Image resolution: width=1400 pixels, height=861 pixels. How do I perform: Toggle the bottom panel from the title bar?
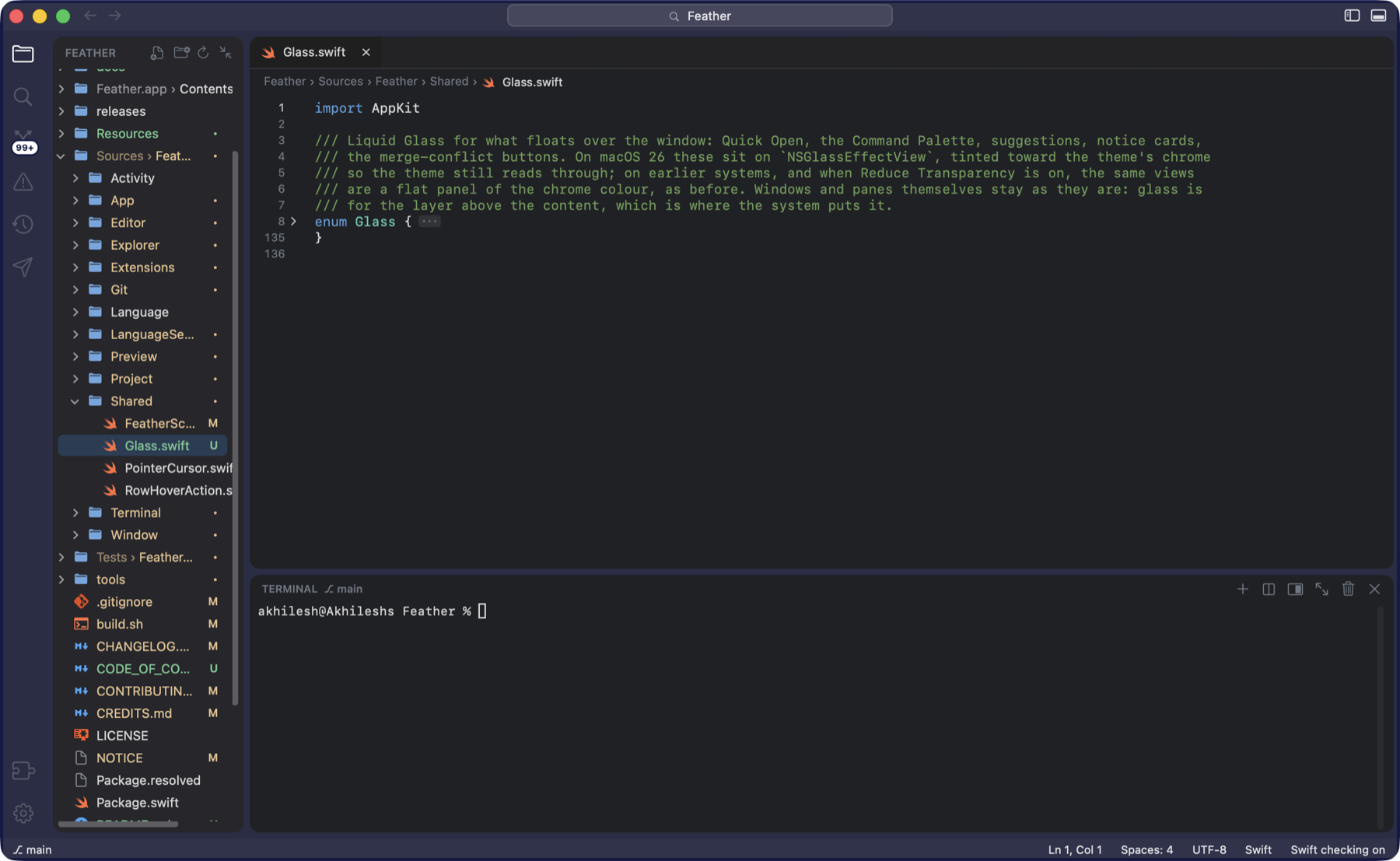coord(1378,16)
